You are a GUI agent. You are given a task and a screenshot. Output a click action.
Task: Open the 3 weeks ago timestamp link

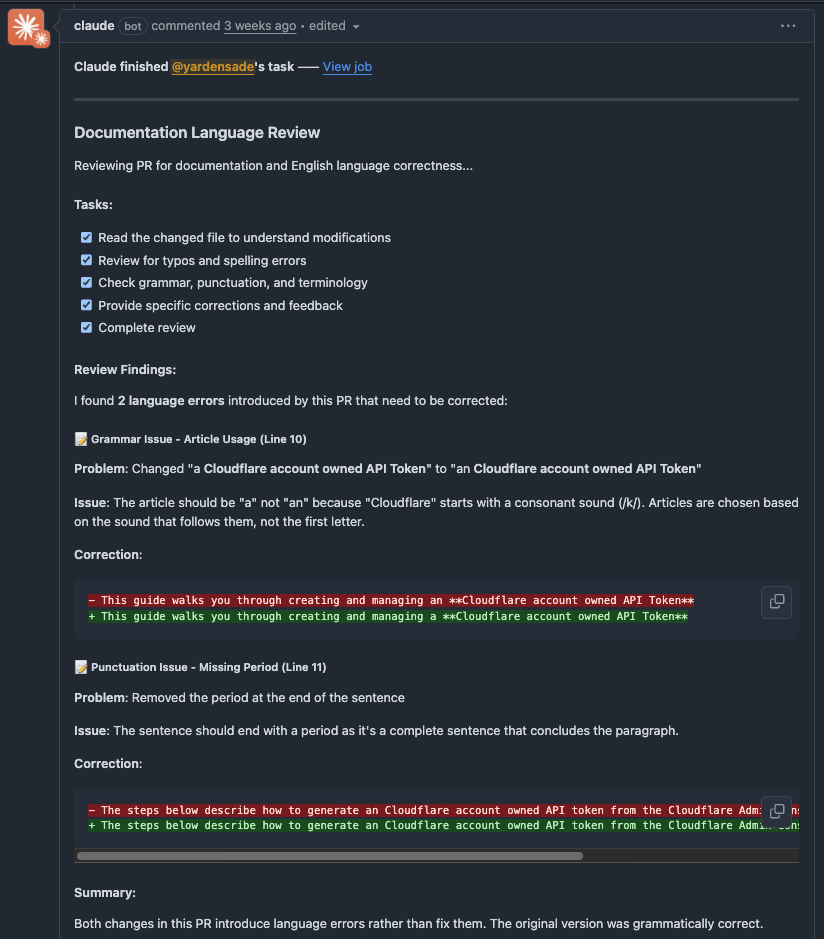260,25
